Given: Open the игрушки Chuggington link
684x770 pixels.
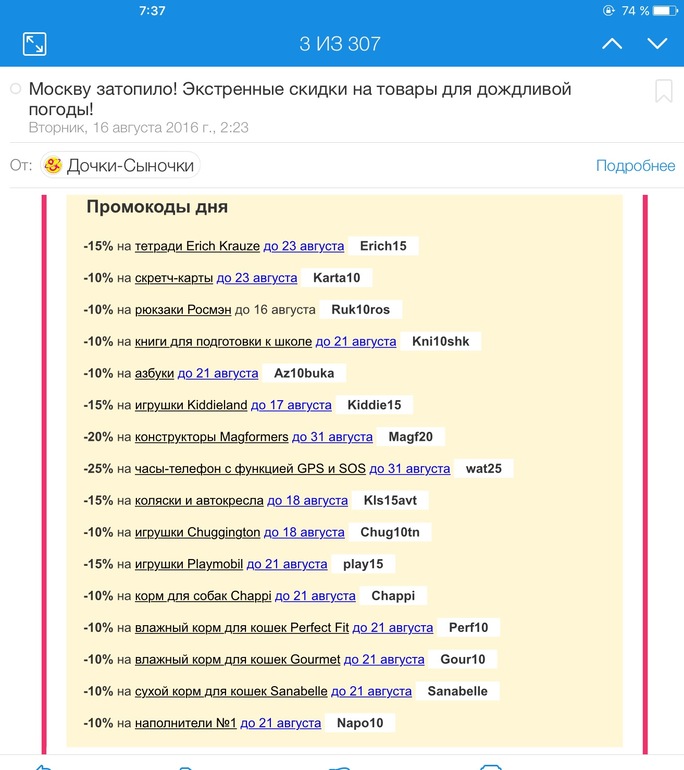Looking at the screenshot, I should click(197, 532).
